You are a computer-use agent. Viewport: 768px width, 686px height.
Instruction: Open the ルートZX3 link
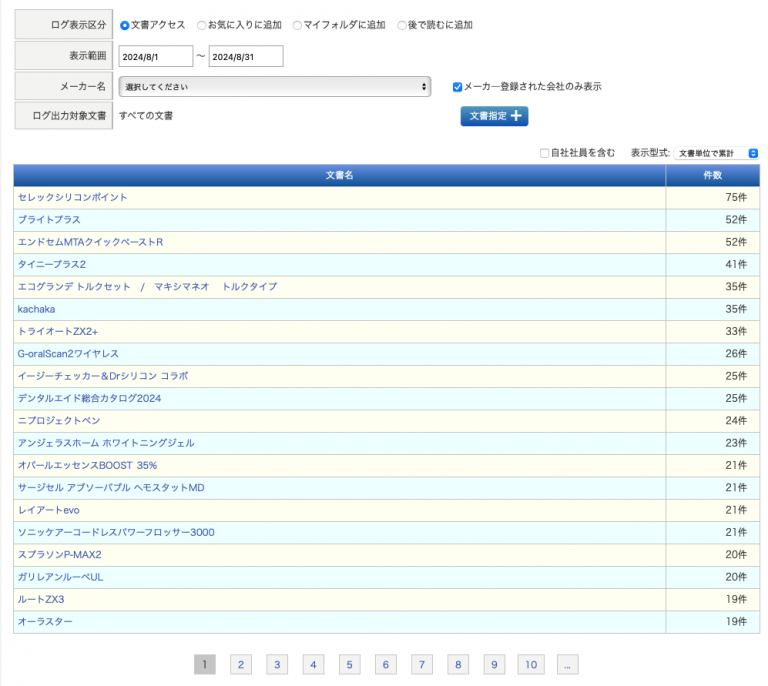point(41,599)
